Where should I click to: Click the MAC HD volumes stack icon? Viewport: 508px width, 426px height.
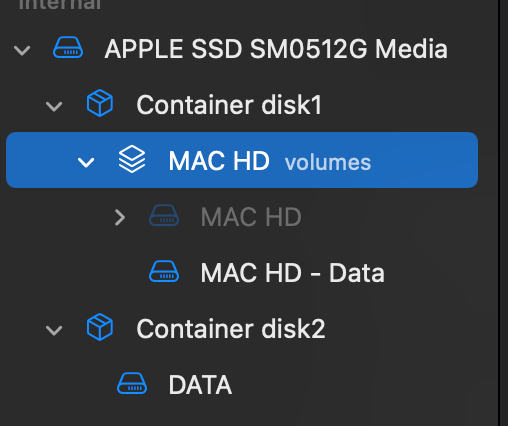132,159
